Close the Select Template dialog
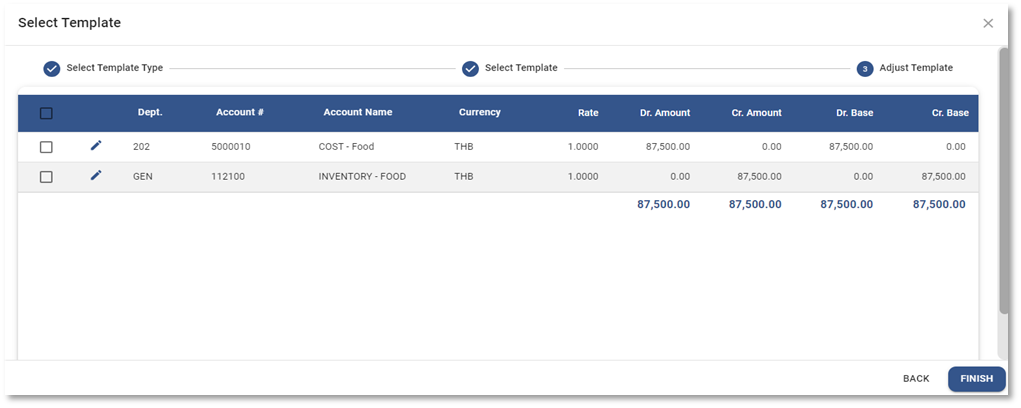The image size is (1021, 408). 988,23
